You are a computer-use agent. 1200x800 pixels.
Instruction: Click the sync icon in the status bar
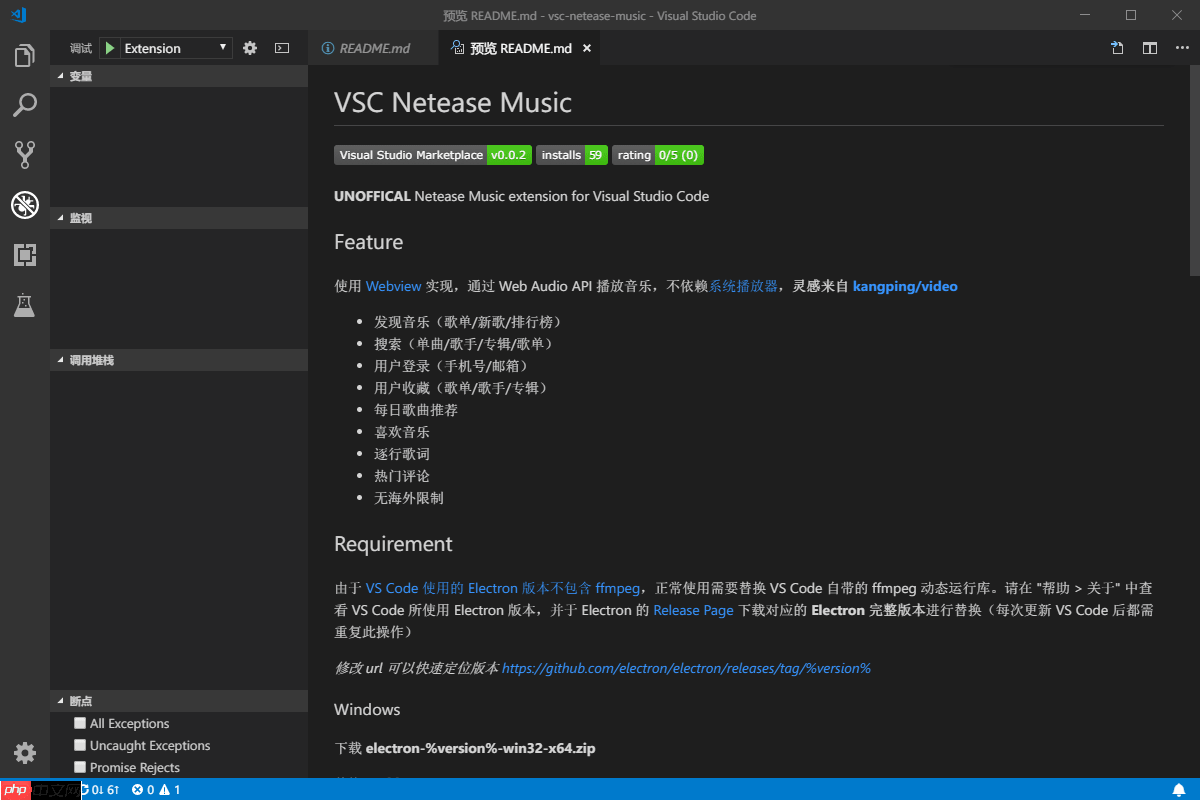click(89, 789)
